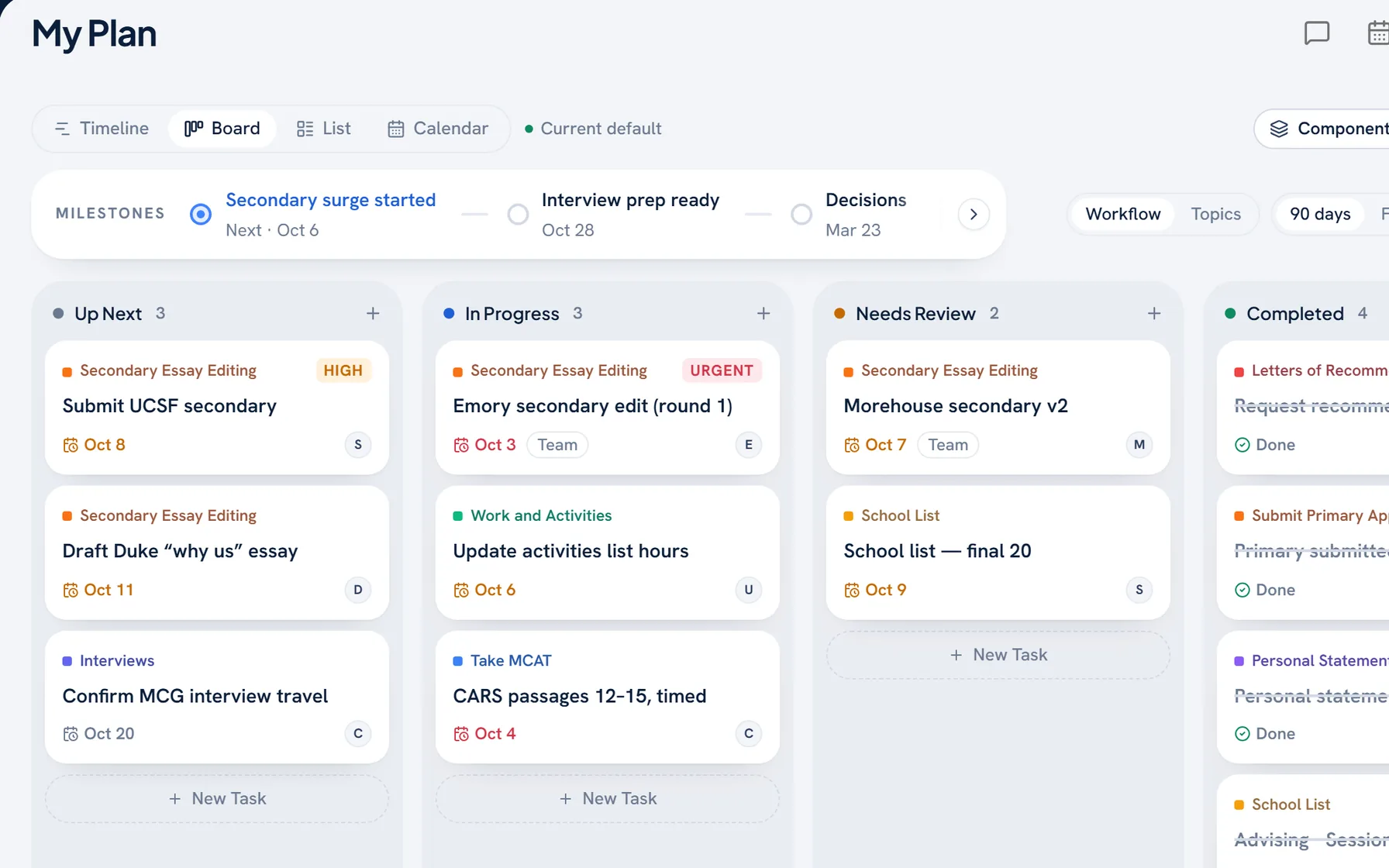
Task: Add task with plus in In Progress column
Action: 763,313
